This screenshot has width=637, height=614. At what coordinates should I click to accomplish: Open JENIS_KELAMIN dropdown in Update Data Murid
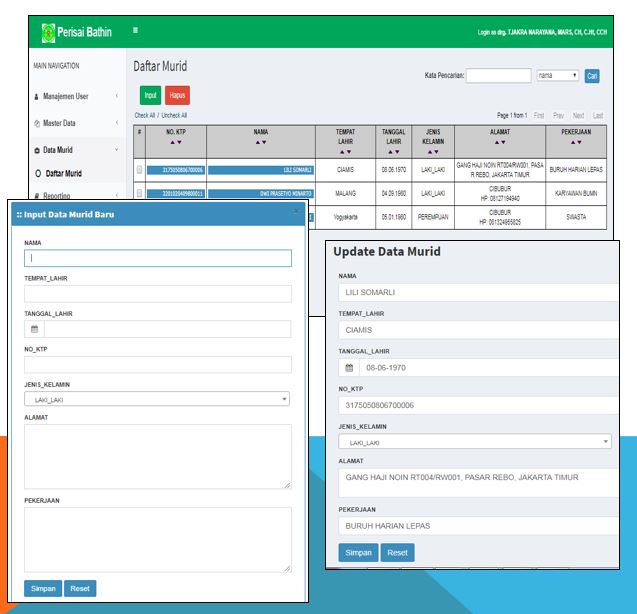[474, 441]
